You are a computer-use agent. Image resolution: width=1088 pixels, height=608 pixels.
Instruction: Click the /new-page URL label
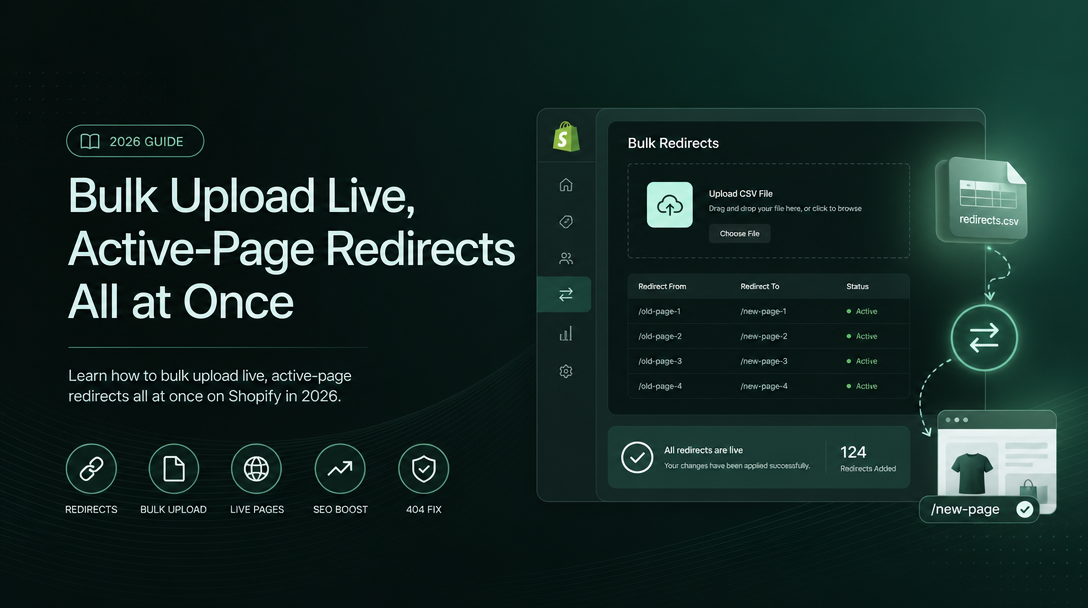click(x=965, y=509)
